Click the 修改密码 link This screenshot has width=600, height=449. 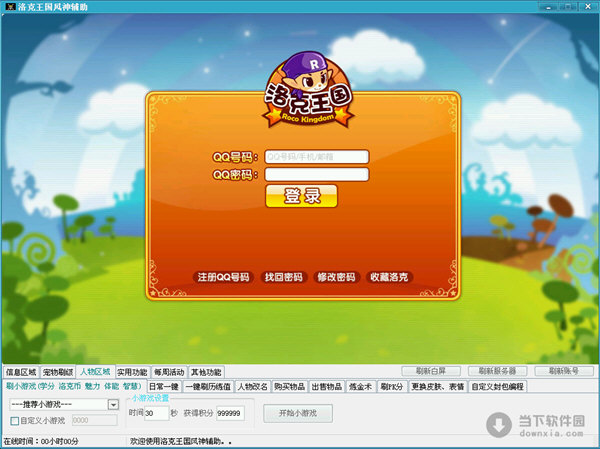(336, 277)
